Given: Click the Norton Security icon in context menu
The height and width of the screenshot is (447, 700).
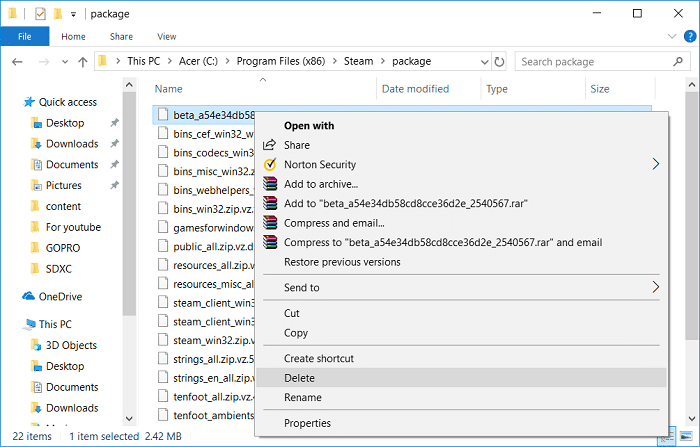Looking at the screenshot, I should [269, 164].
